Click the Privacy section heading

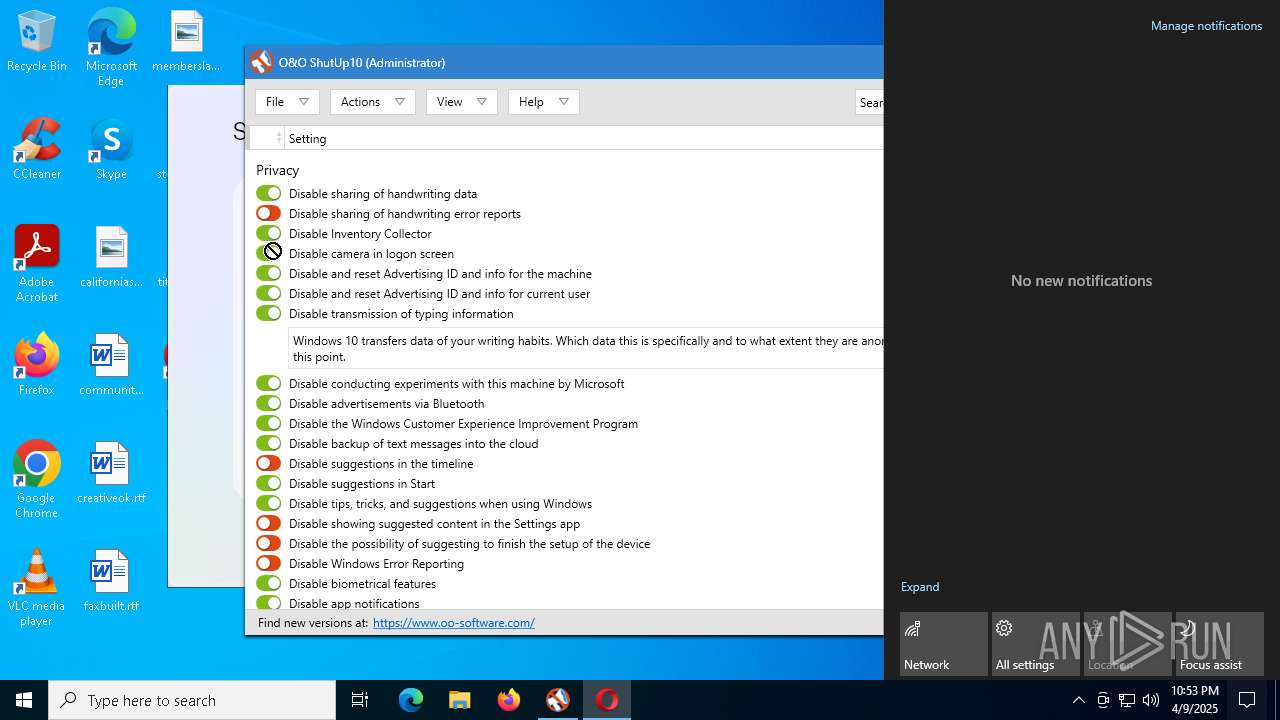click(278, 170)
